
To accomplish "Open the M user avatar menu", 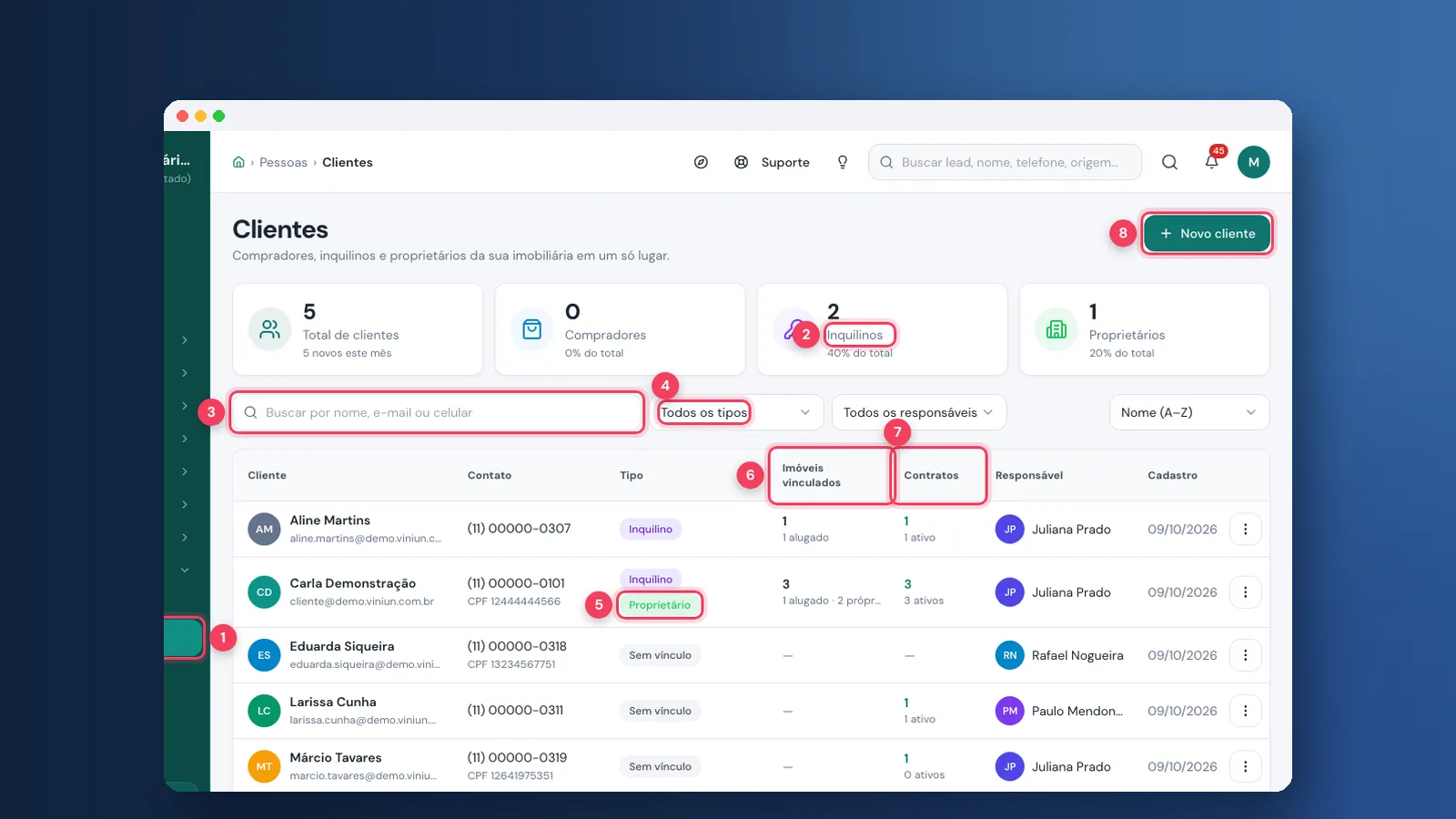I will coord(1253,162).
